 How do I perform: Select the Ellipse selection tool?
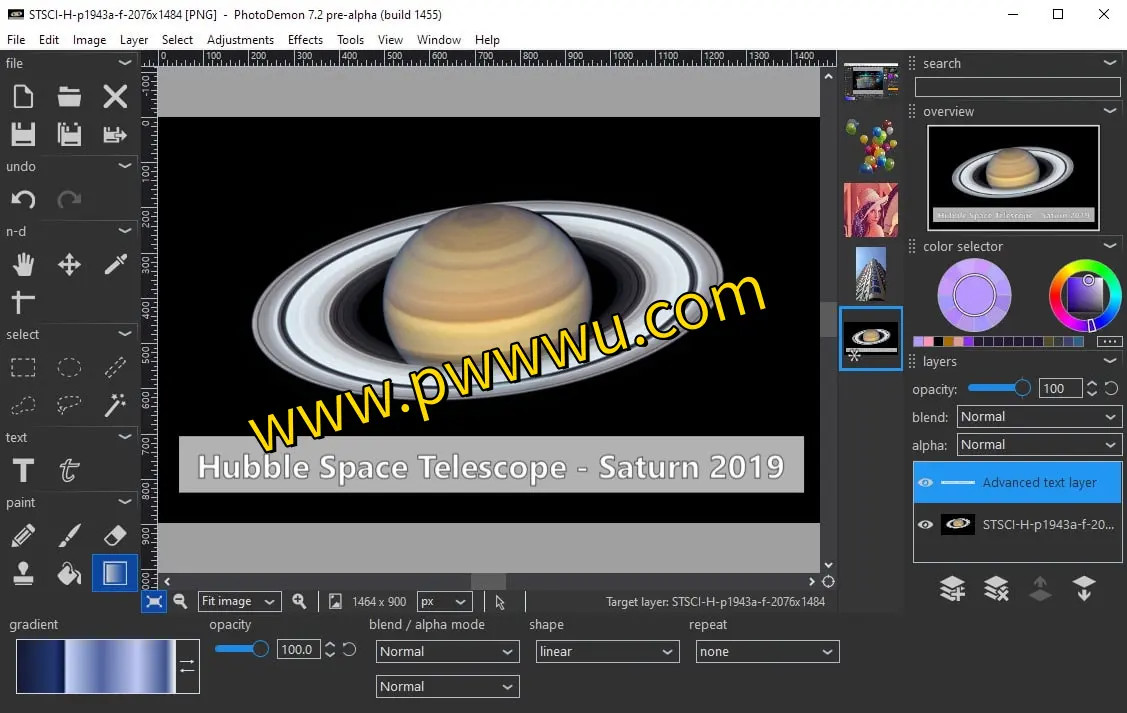pos(69,368)
